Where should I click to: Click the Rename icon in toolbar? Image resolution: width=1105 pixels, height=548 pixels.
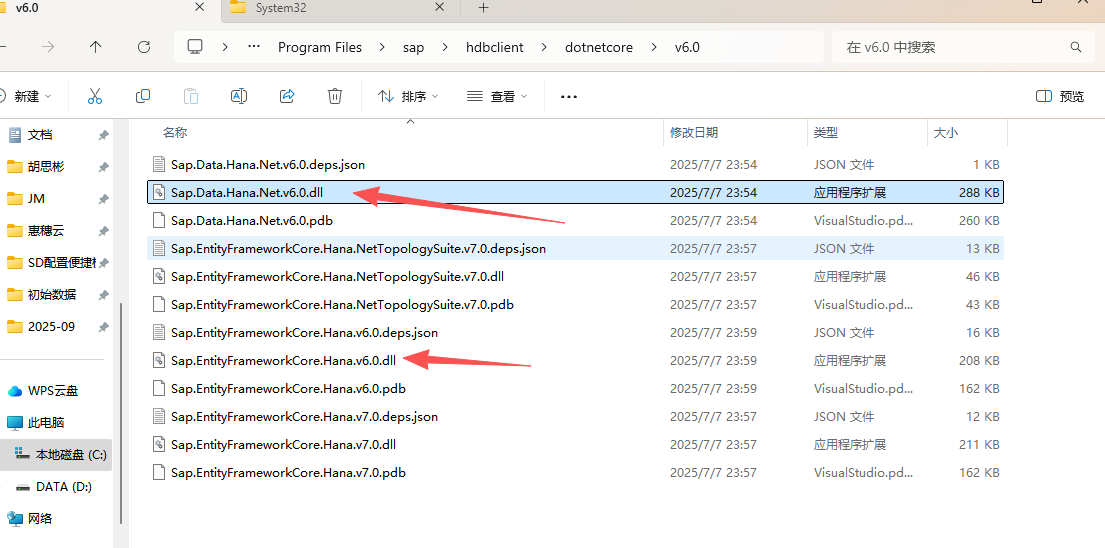(239, 96)
